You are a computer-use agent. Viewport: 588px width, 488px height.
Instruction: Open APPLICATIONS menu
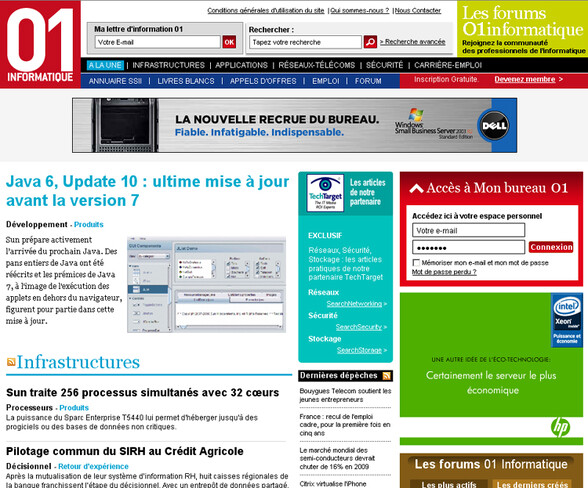coord(241,65)
